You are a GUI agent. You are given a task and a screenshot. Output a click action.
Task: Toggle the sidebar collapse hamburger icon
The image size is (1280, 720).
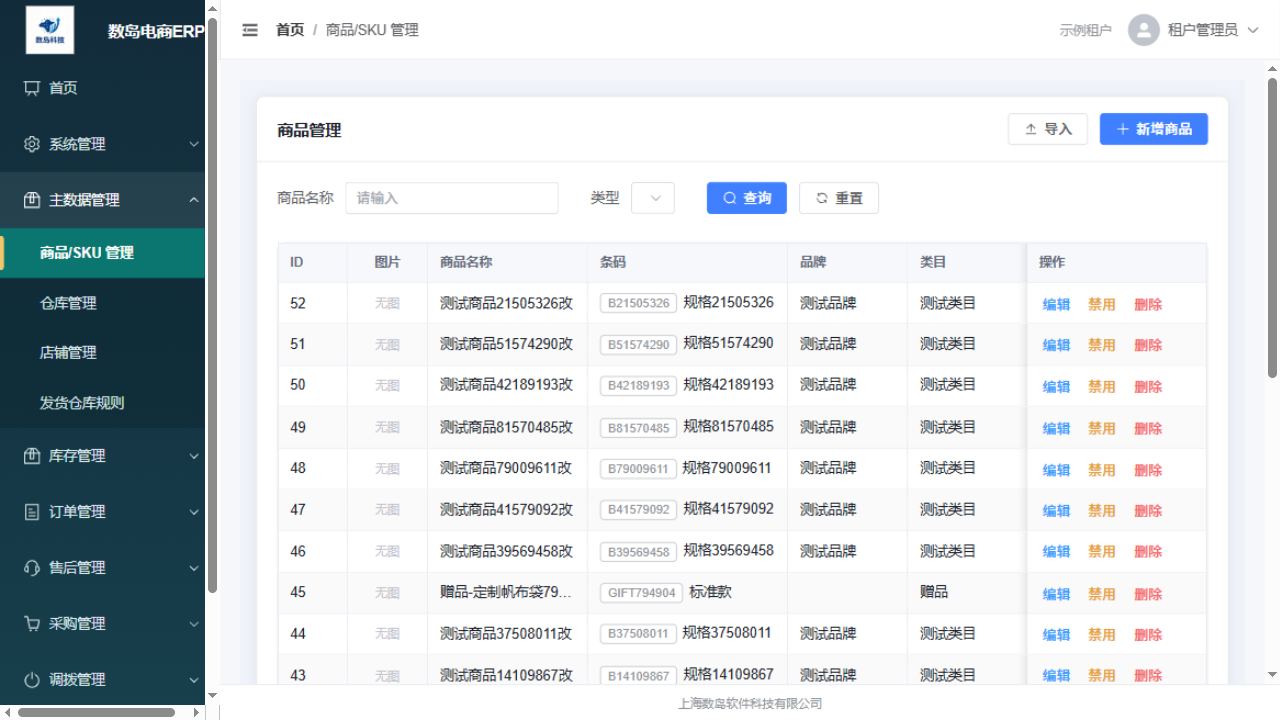pos(250,30)
